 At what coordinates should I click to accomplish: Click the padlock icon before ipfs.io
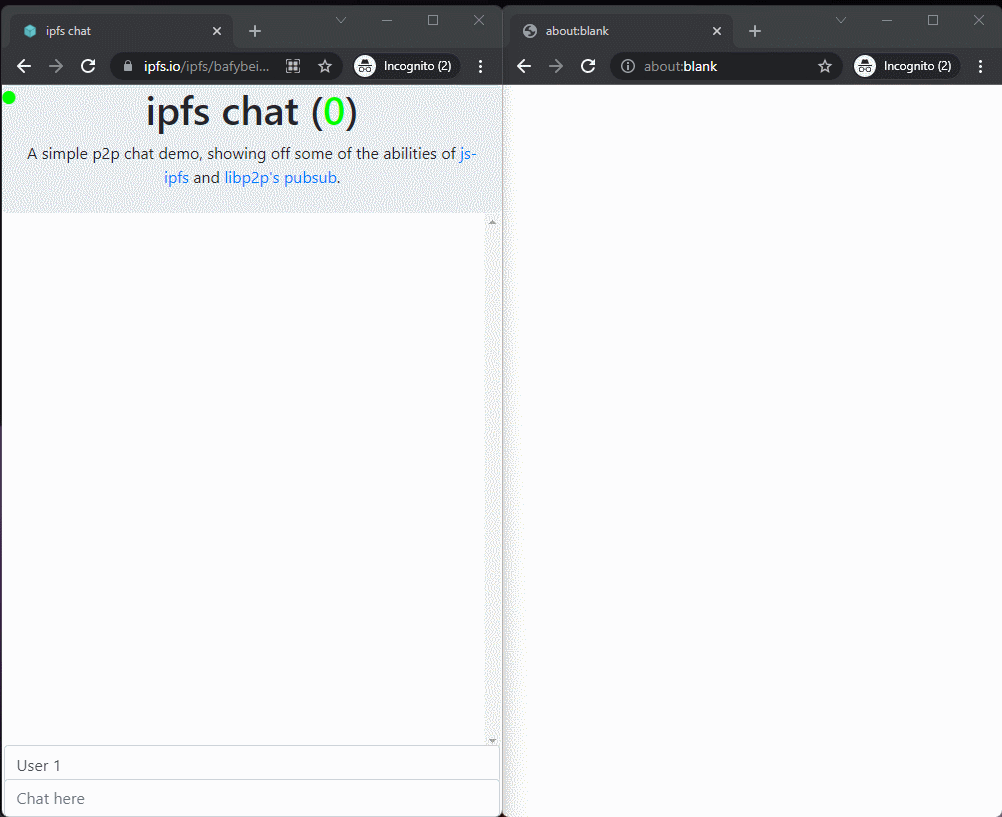coord(126,66)
